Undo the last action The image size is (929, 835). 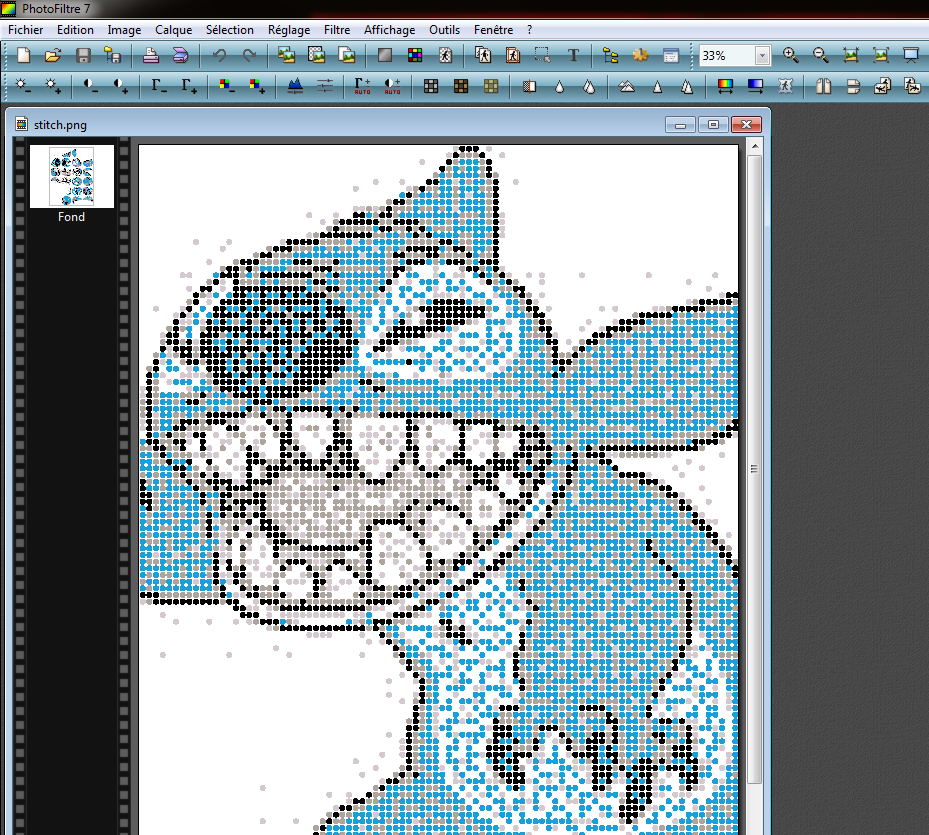(x=219, y=56)
